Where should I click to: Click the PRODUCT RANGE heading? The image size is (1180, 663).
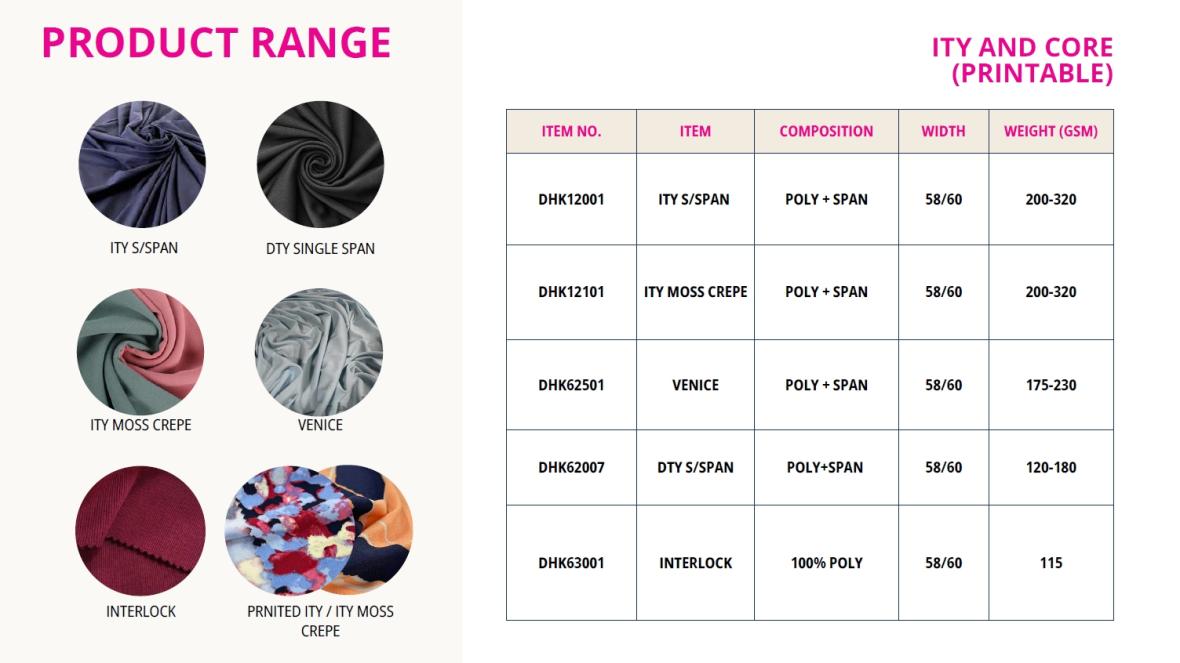tap(216, 43)
